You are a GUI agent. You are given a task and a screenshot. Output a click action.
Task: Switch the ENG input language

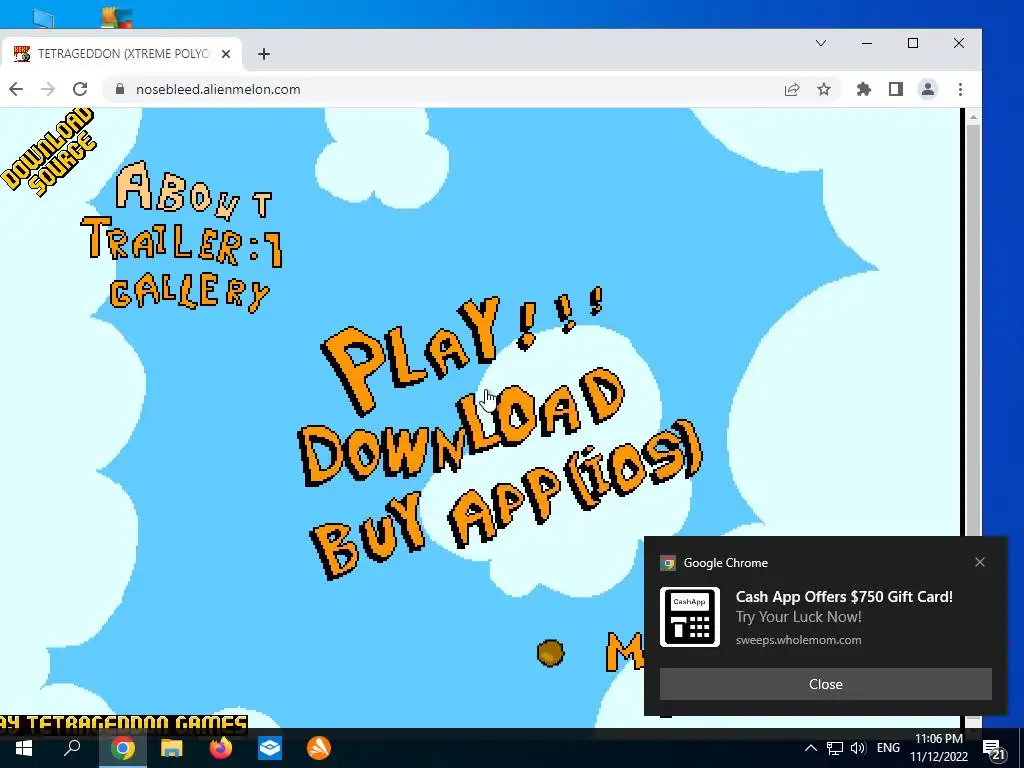pos(888,748)
